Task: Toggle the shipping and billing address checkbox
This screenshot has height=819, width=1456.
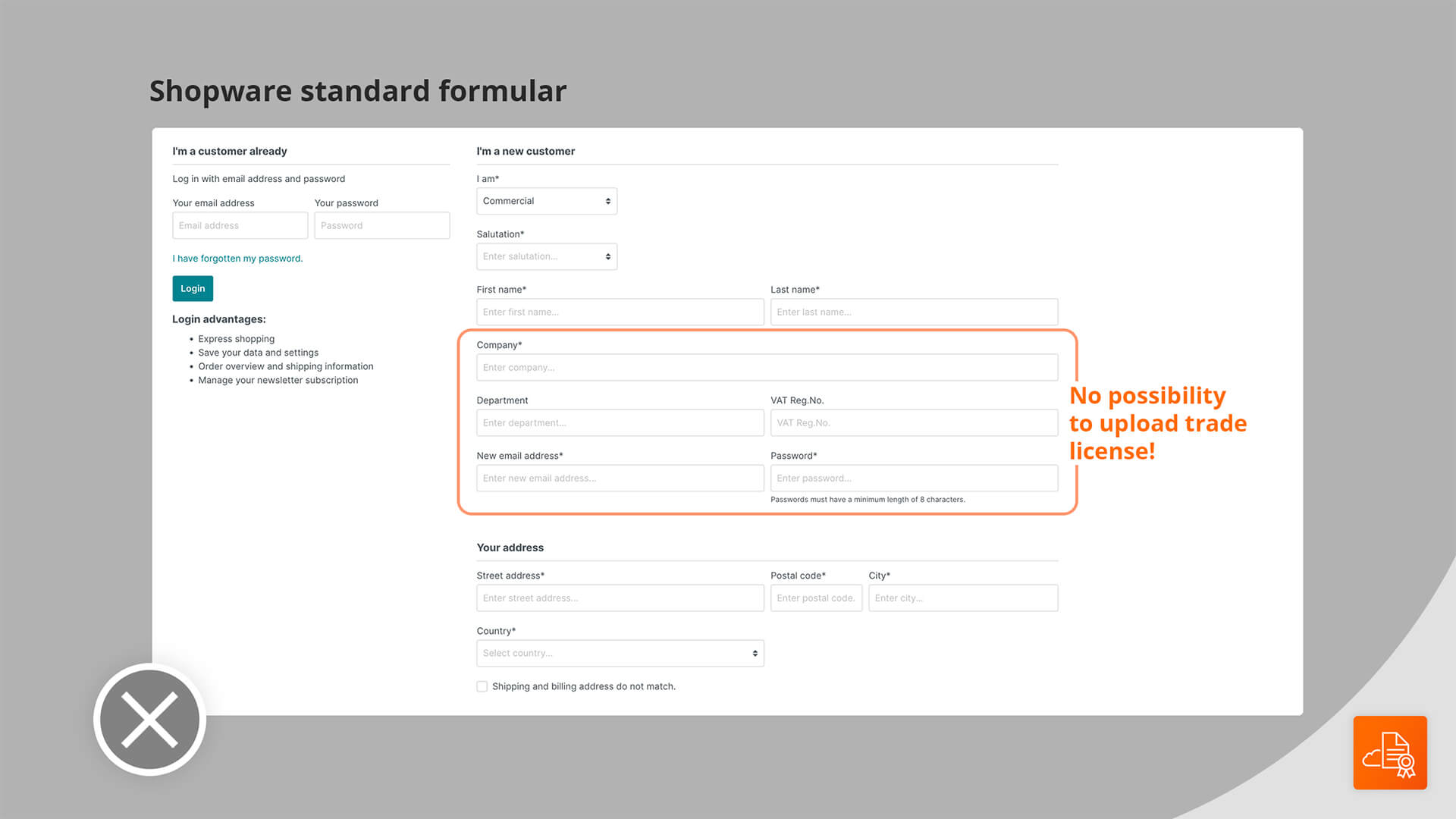Action: point(481,686)
